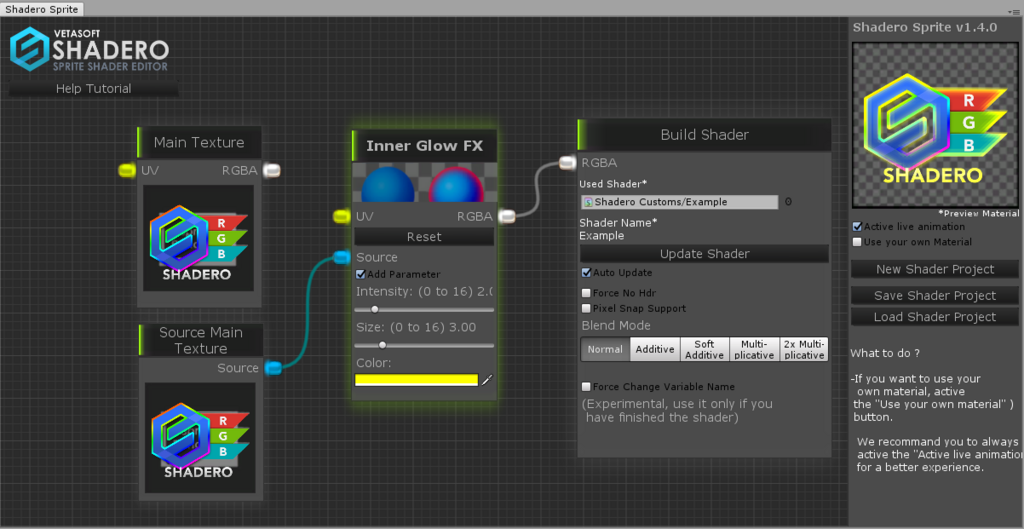The image size is (1024, 529).
Task: Select Multiplicative blend mode
Action: tap(754, 349)
